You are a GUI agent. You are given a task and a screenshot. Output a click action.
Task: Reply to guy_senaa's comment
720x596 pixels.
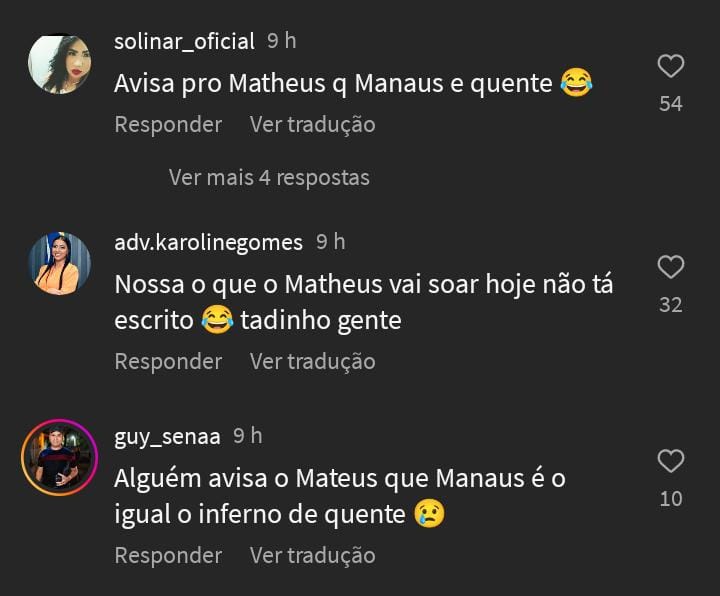pos(168,555)
